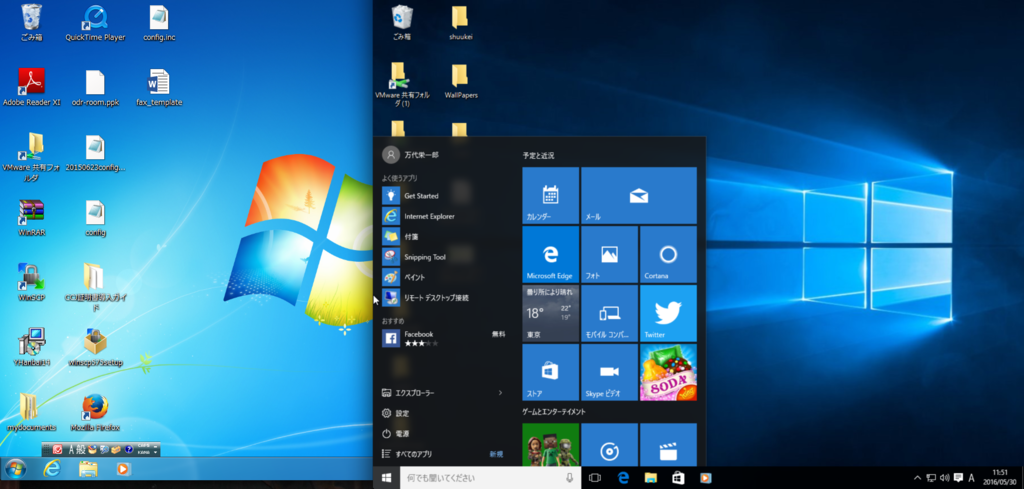This screenshot has width=1024, height=489.
Task: Open Windows 10 recycle bin ごみ箱
Action: [401, 23]
